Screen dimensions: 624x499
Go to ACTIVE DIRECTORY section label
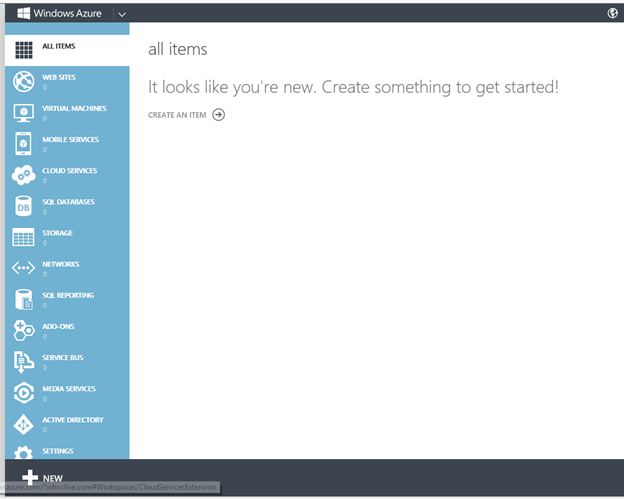[x=73, y=419]
